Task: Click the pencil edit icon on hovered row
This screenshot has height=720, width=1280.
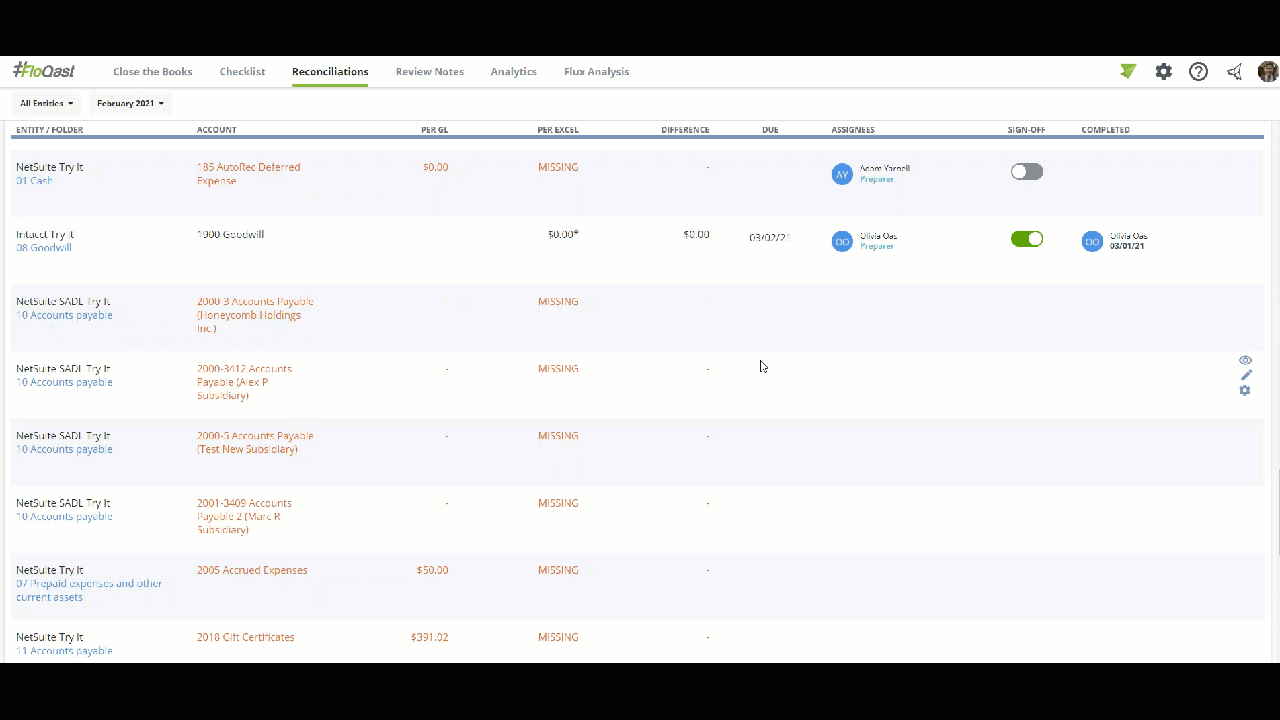Action: [1246, 375]
